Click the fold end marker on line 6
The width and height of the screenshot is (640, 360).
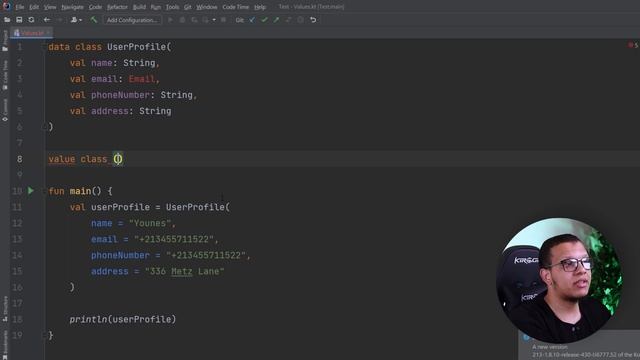point(44,127)
